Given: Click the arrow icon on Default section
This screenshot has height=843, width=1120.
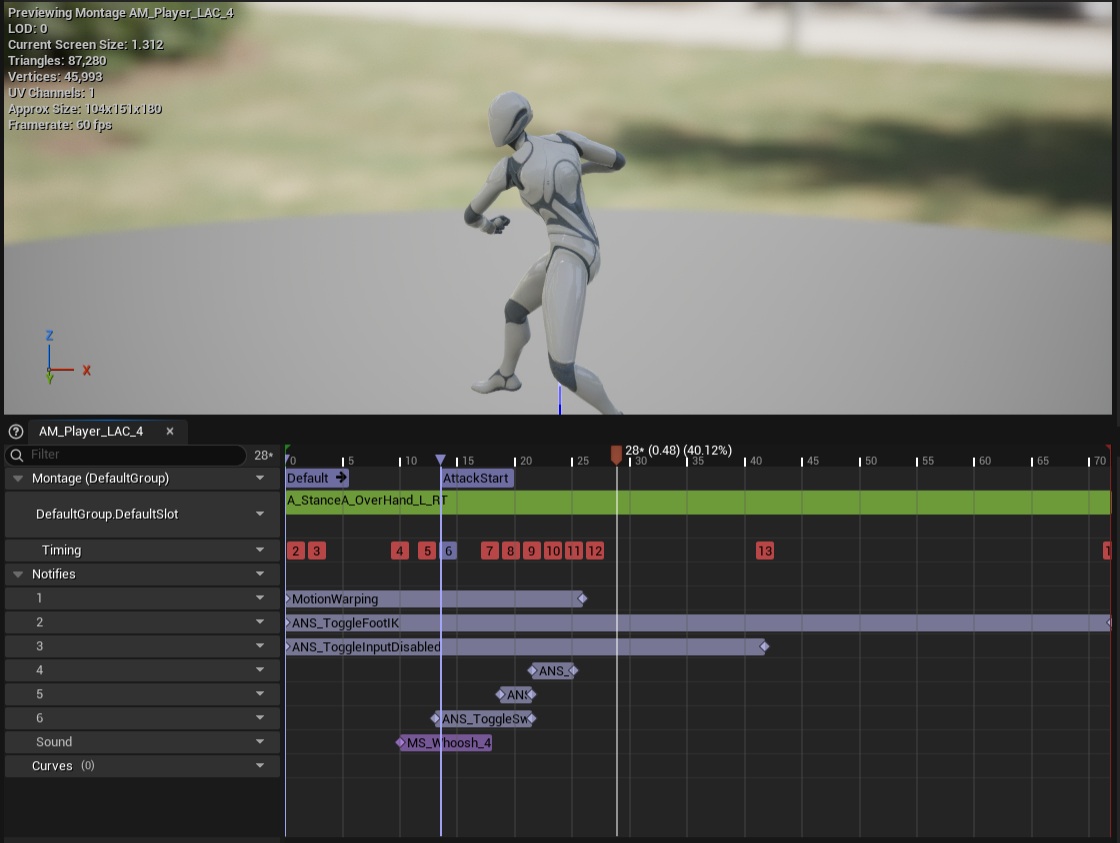Looking at the screenshot, I should pos(341,478).
